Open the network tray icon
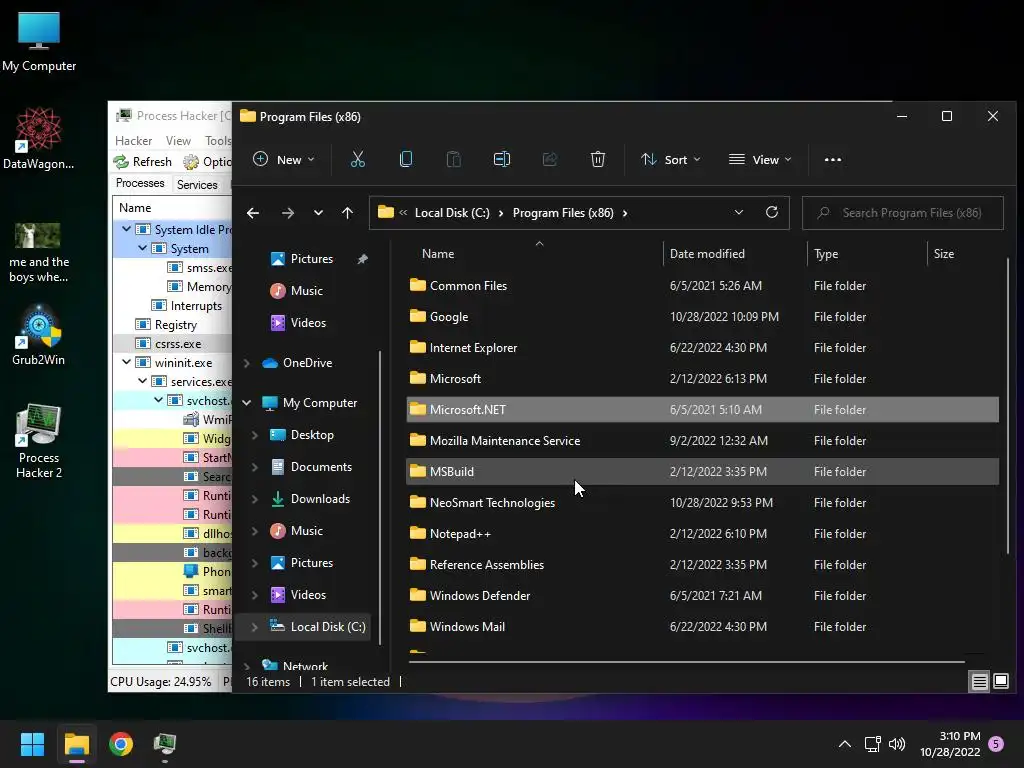1024x768 pixels. point(872,744)
